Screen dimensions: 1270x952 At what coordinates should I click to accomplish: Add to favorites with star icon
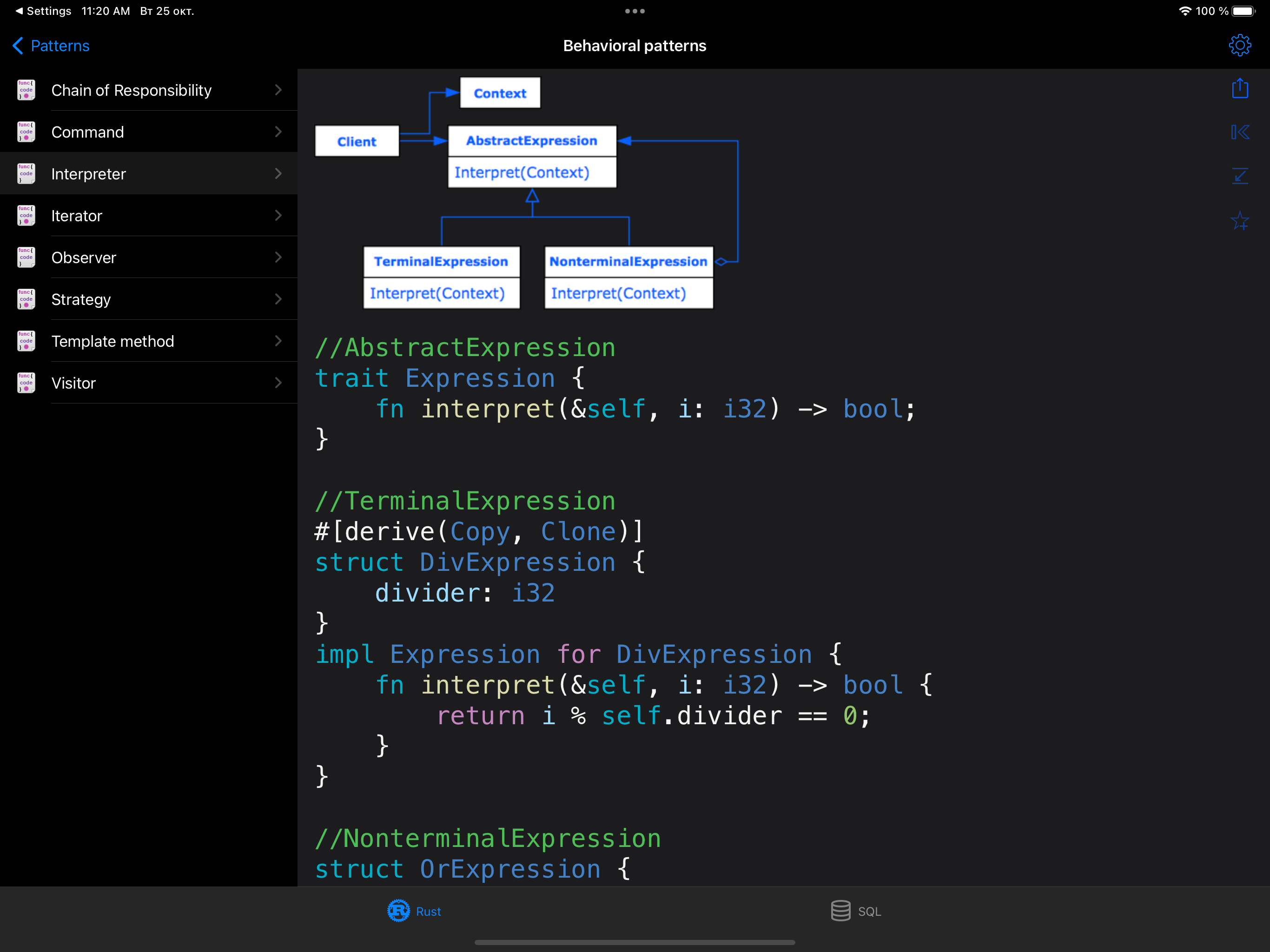point(1240,220)
